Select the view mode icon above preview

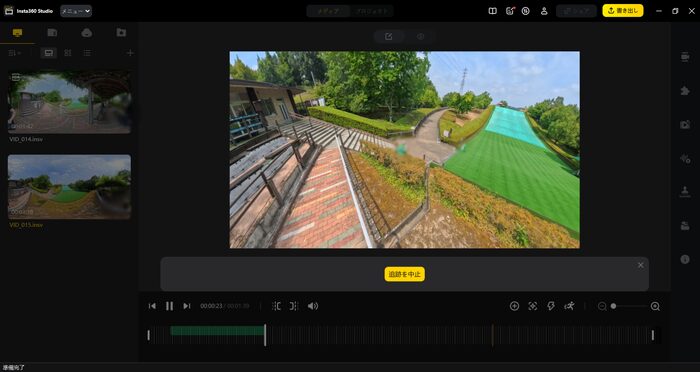point(420,37)
